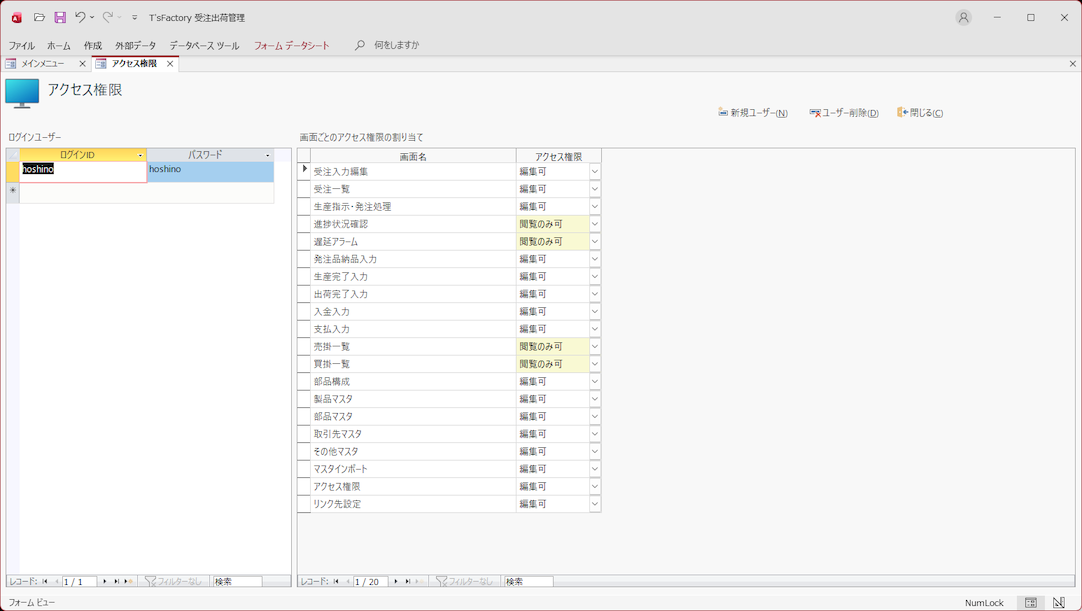The image size is (1082, 611).
Task: Click the ユーザー削除(D) button
Action: 844,113
